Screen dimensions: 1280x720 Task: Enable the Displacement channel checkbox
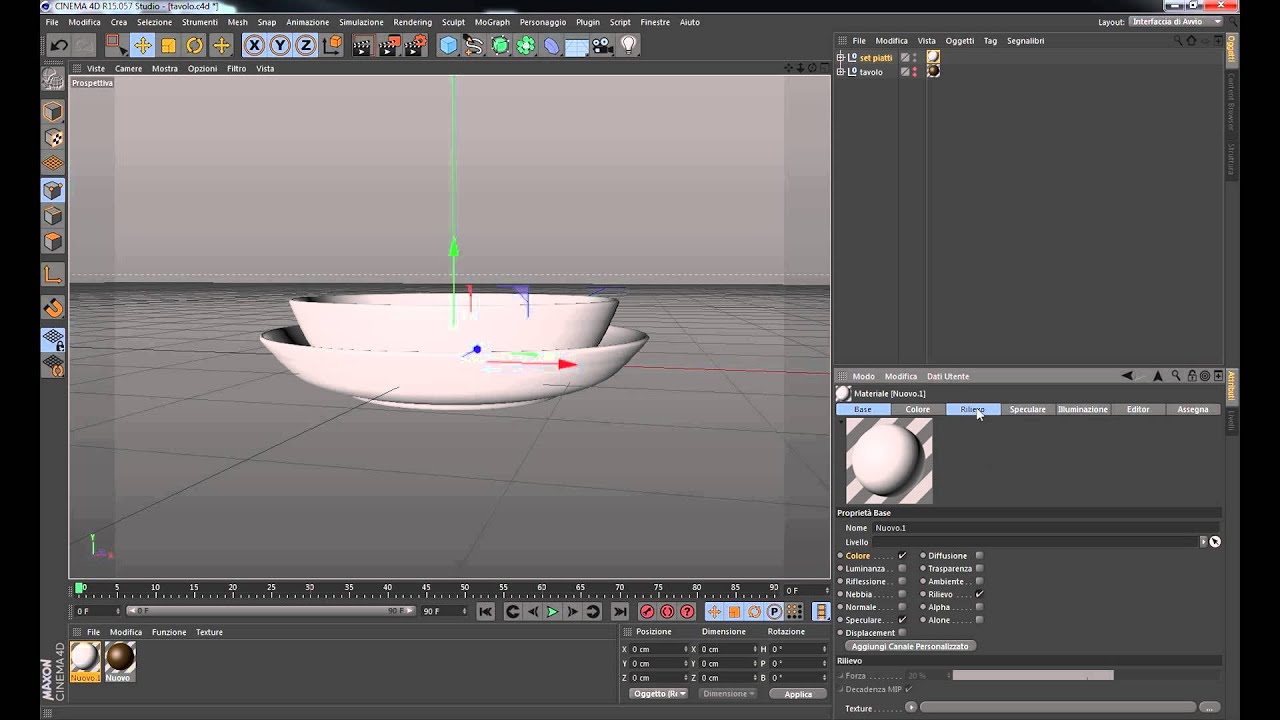click(x=902, y=633)
